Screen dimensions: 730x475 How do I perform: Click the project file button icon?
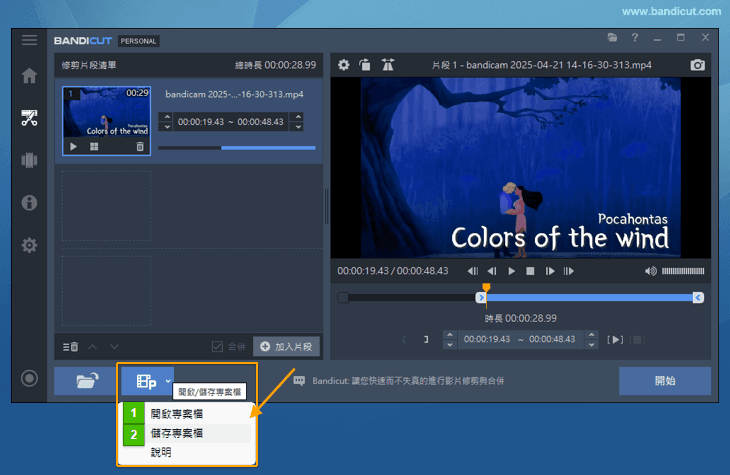pyautogui.click(x=146, y=381)
